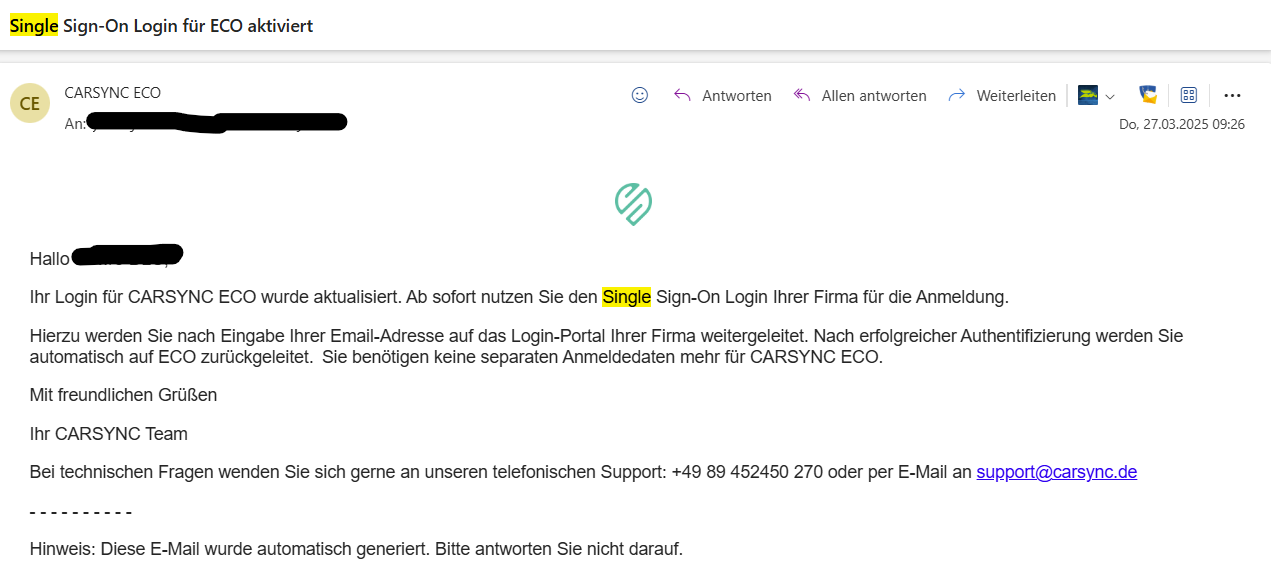Click the Antworten reply button
This screenshot has width=1271, height=567.
coord(723,95)
